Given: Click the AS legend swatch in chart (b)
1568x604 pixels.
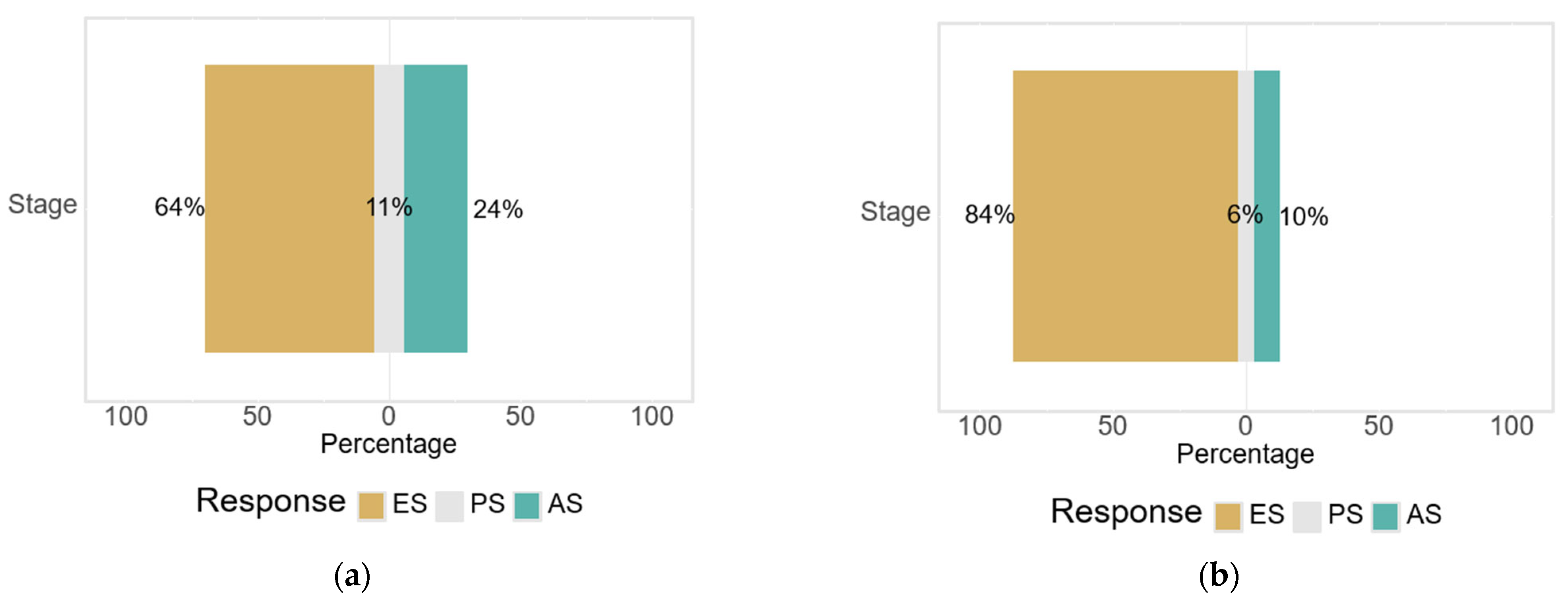Looking at the screenshot, I should pos(1385,517).
